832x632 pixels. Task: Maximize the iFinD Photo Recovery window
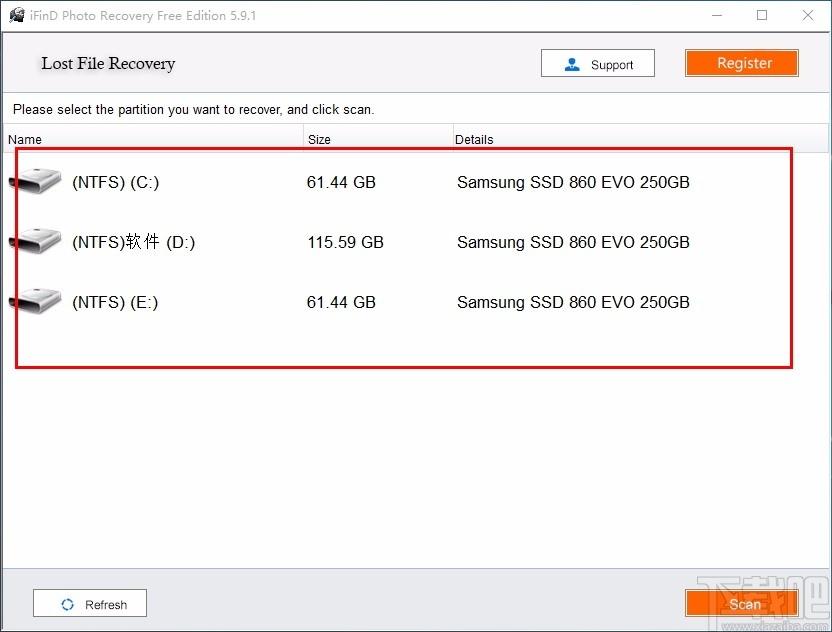pyautogui.click(x=762, y=15)
